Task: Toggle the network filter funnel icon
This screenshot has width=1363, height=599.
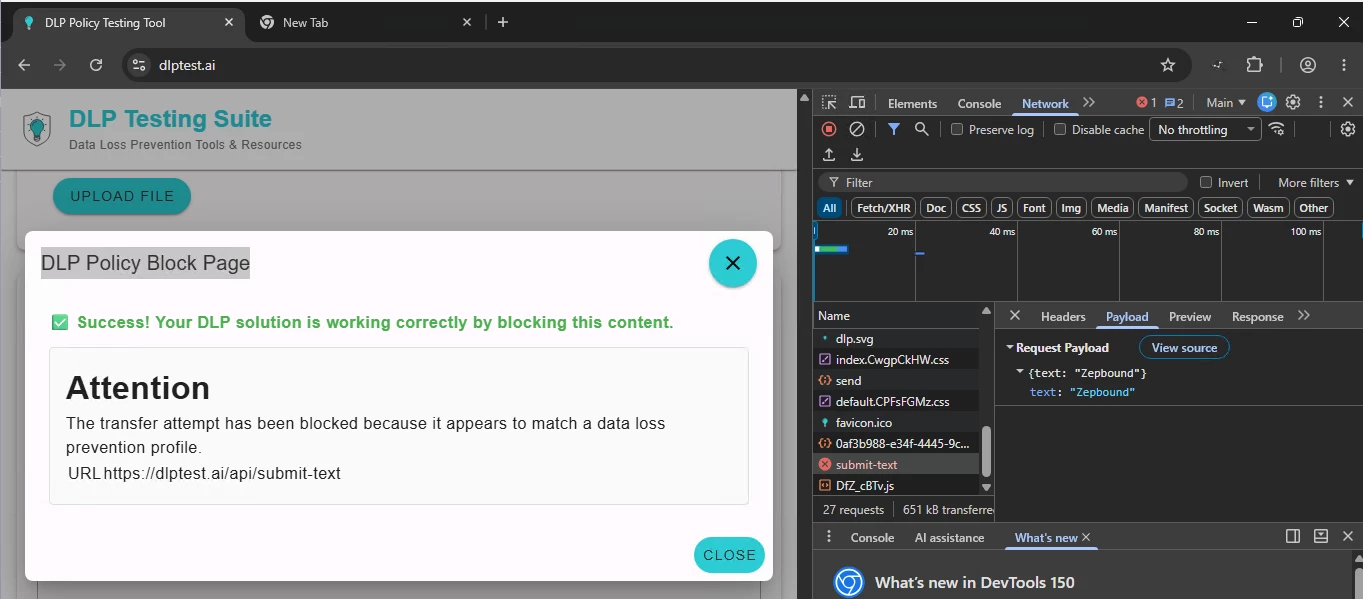Action: pyautogui.click(x=894, y=129)
